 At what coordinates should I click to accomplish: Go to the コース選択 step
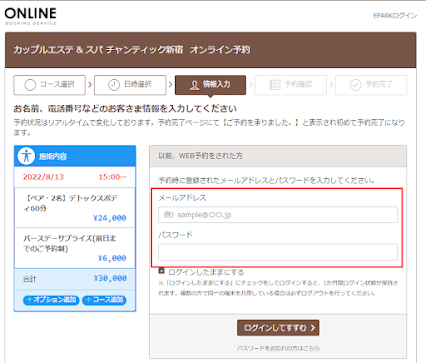[x=49, y=85]
